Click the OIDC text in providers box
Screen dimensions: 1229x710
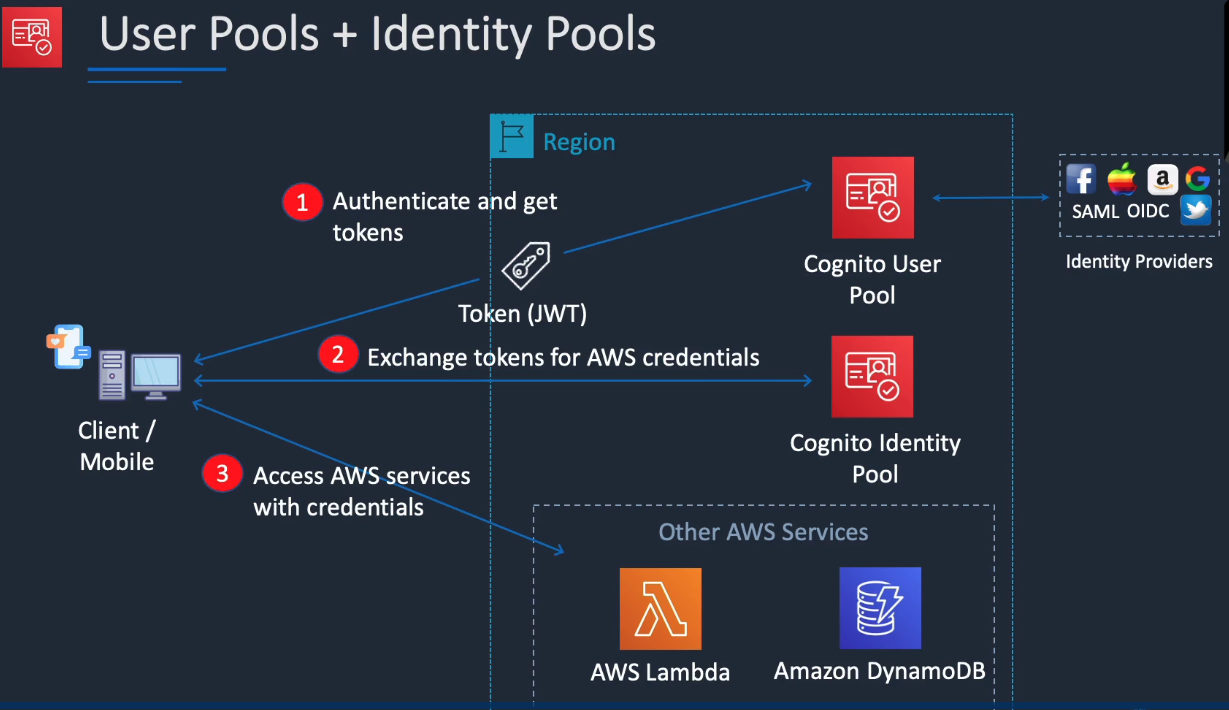[1150, 212]
